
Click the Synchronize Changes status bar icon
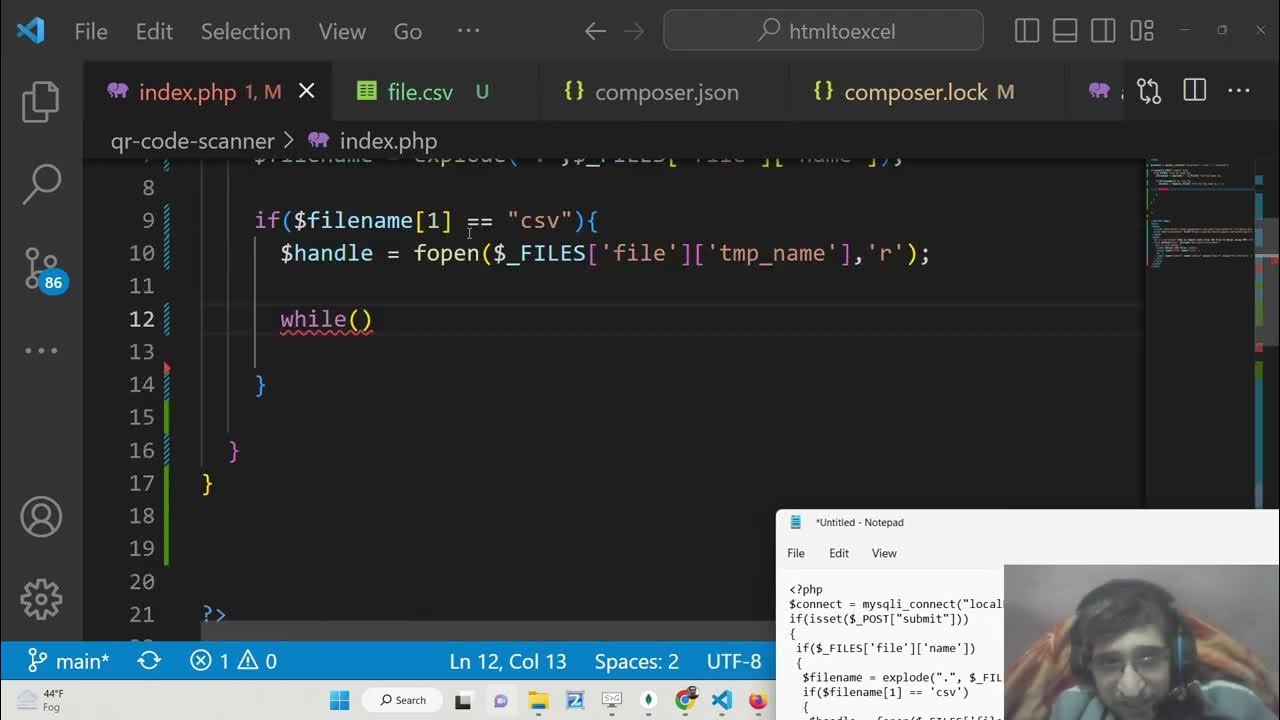[150, 661]
